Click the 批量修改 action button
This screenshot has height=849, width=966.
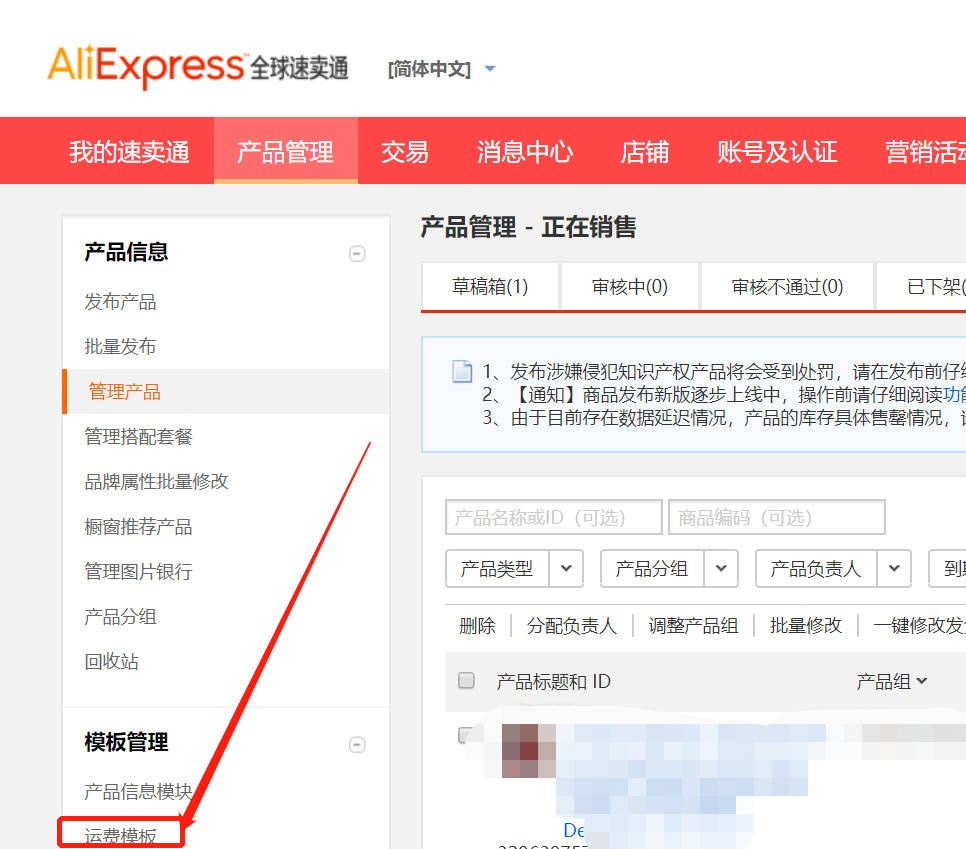click(x=806, y=626)
